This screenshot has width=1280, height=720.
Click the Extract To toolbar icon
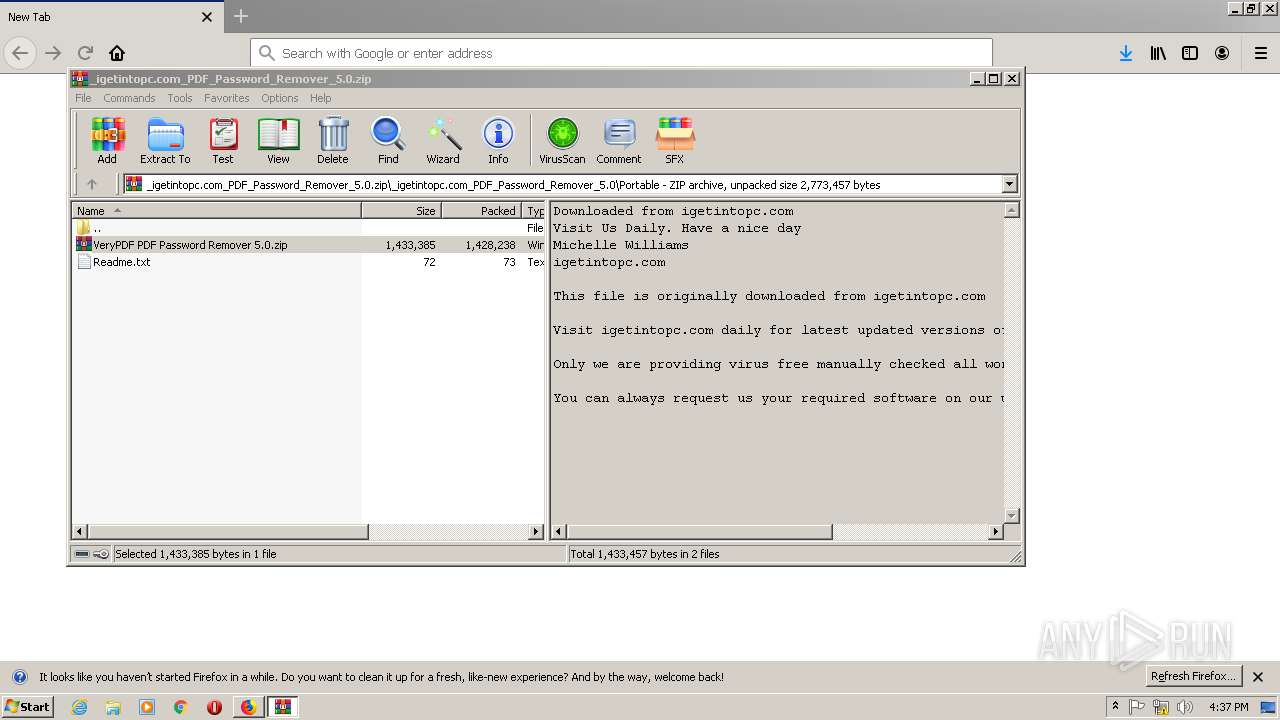[165, 140]
